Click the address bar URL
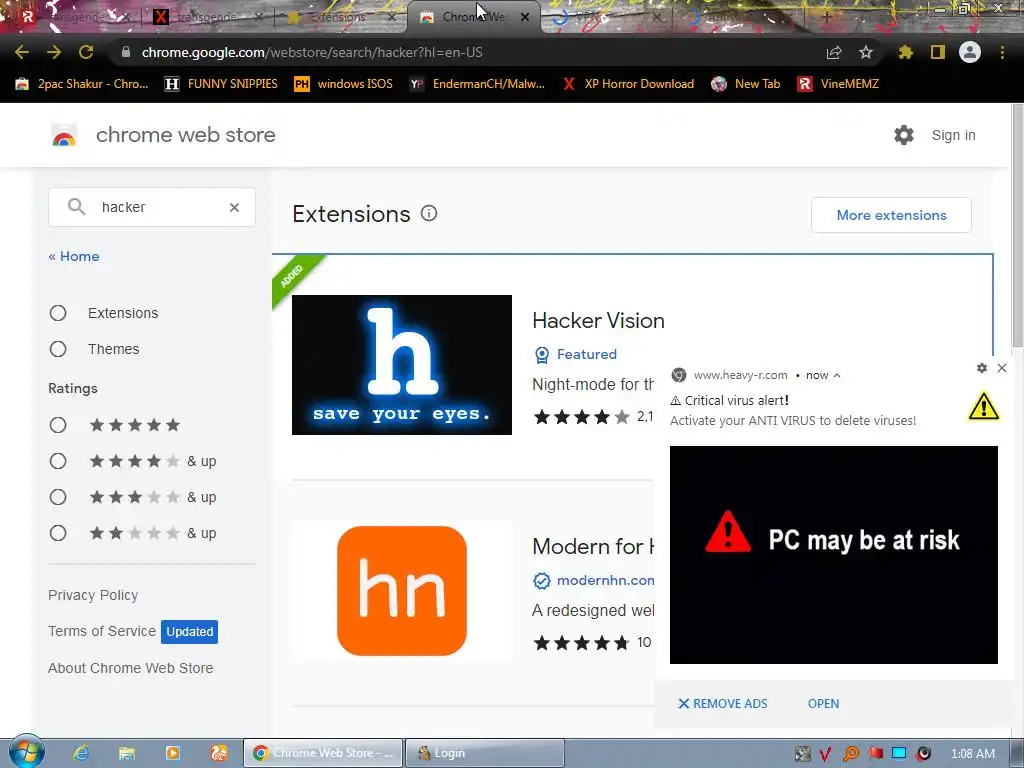1024x768 pixels. tap(312, 52)
